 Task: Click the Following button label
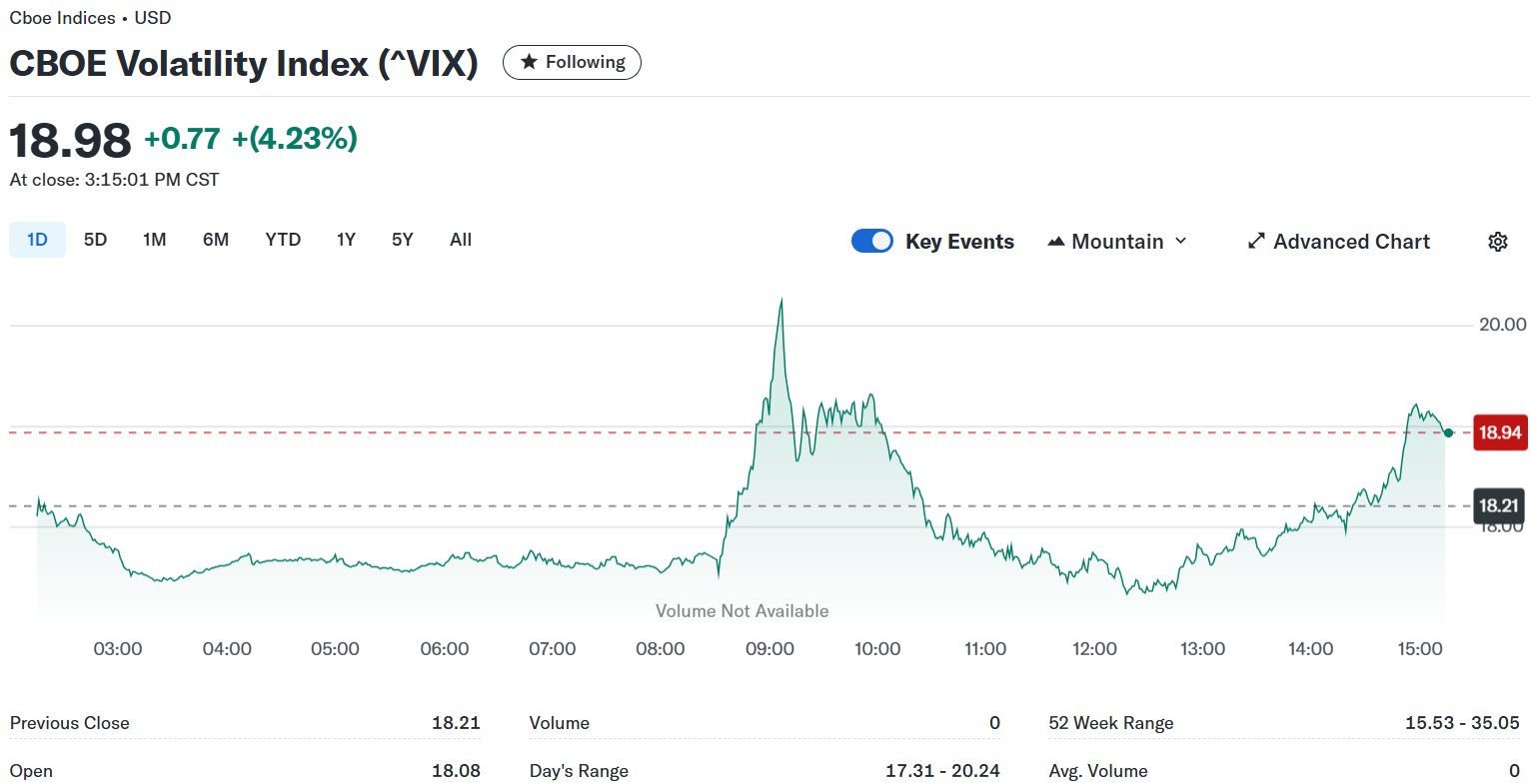coord(586,62)
